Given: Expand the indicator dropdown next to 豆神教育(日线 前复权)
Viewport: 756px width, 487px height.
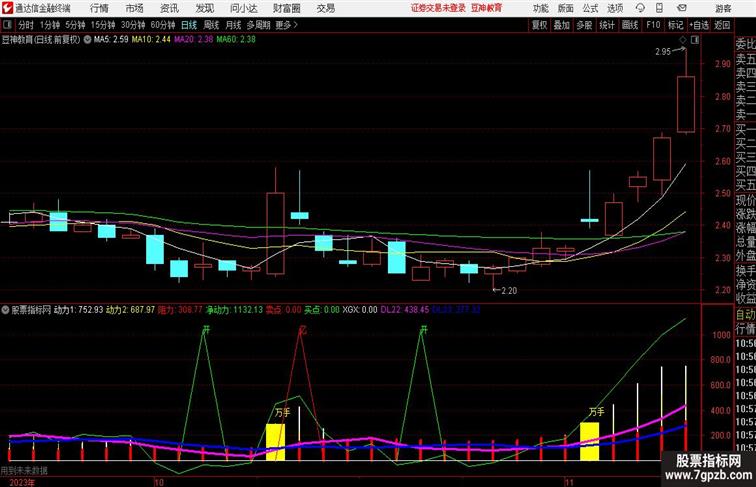Looking at the screenshot, I should [87, 40].
